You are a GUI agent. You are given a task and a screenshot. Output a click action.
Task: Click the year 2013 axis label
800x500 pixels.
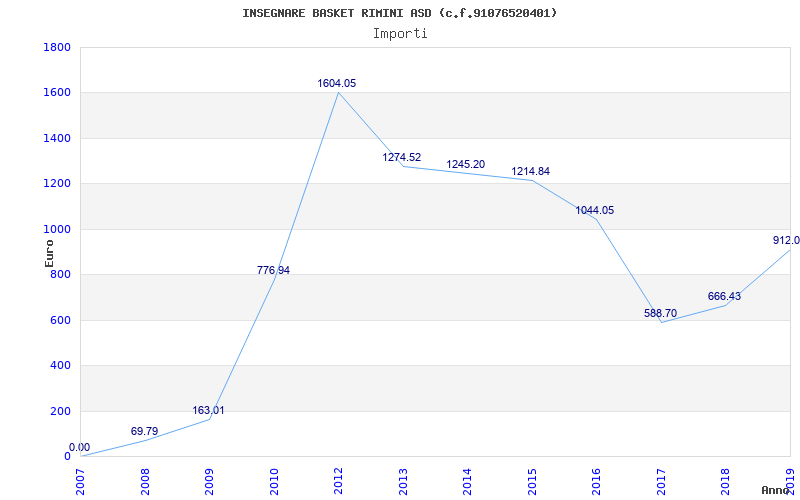403,482
